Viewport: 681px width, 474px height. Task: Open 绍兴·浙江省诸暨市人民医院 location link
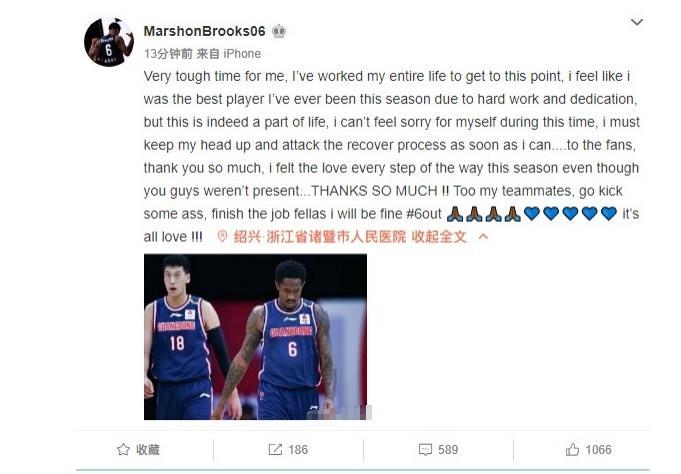pyautogui.click(x=319, y=237)
